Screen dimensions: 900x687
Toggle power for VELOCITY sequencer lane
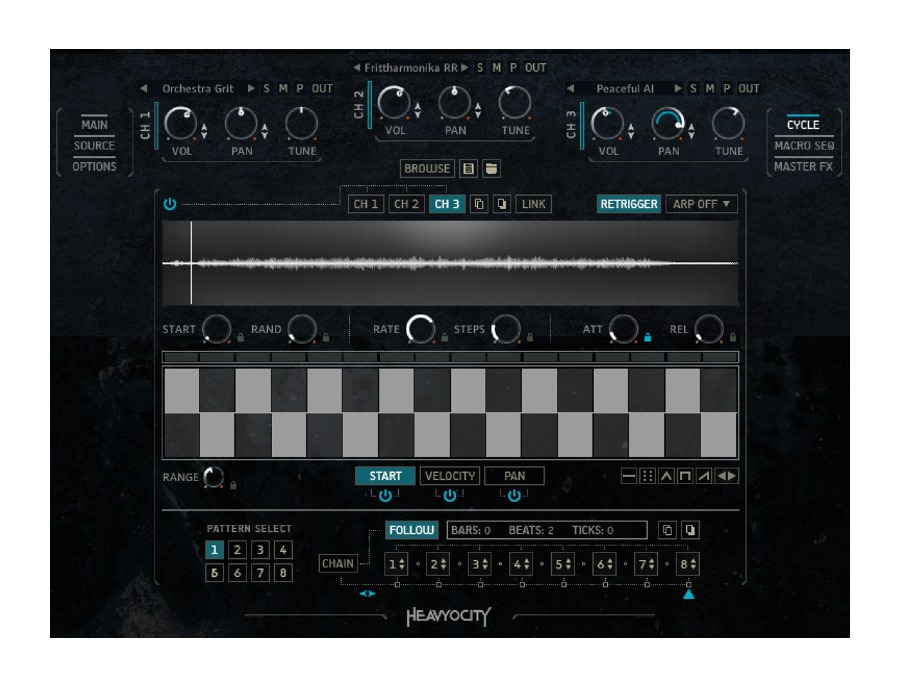tap(450, 495)
